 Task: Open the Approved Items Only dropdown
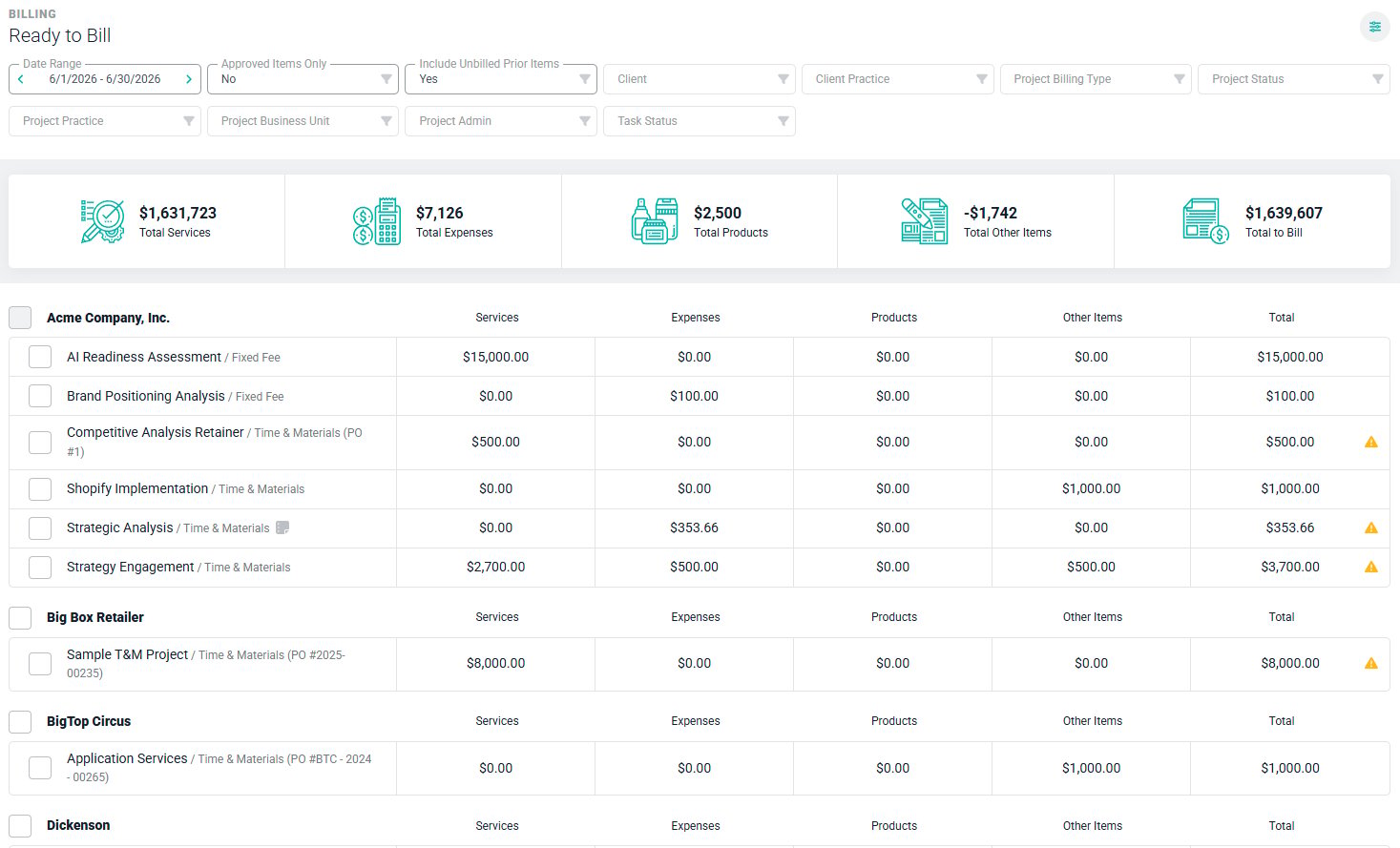303,79
